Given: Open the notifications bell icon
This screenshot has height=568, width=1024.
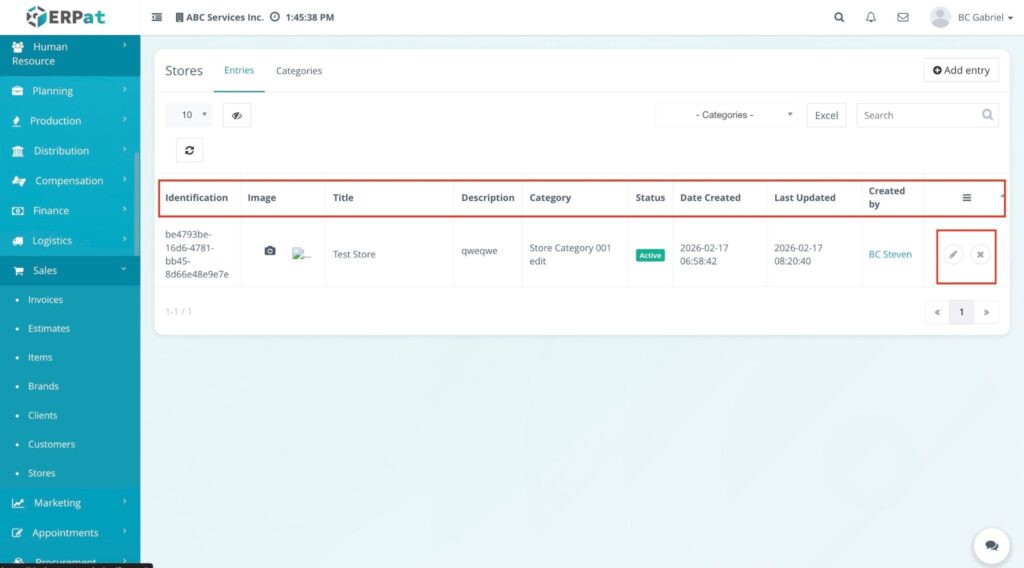Looking at the screenshot, I should [871, 17].
